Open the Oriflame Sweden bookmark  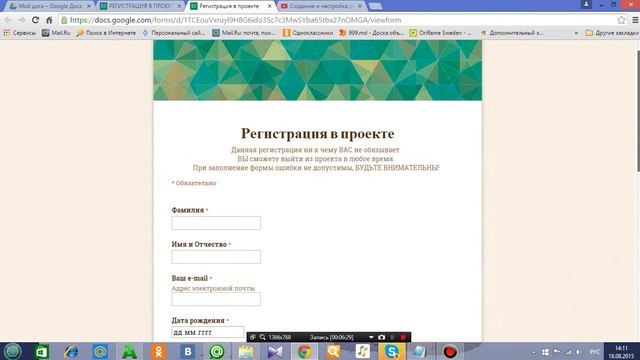click(440, 33)
